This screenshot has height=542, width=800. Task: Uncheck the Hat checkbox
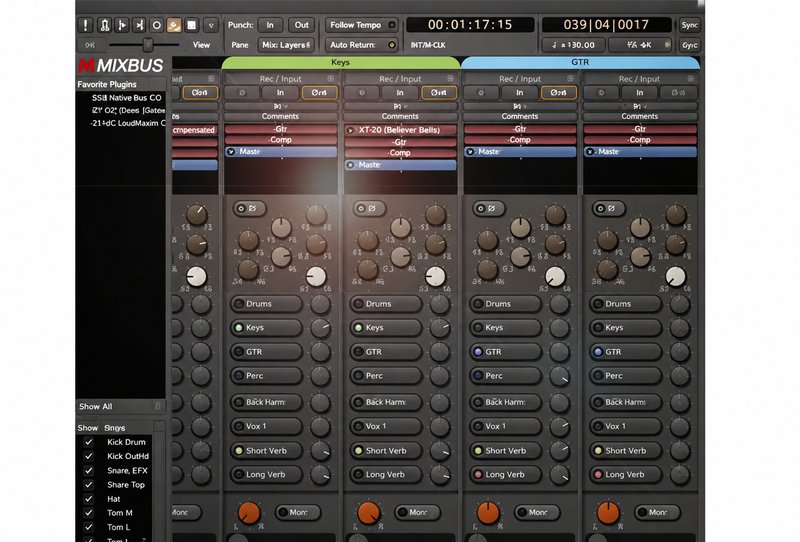coord(89,499)
